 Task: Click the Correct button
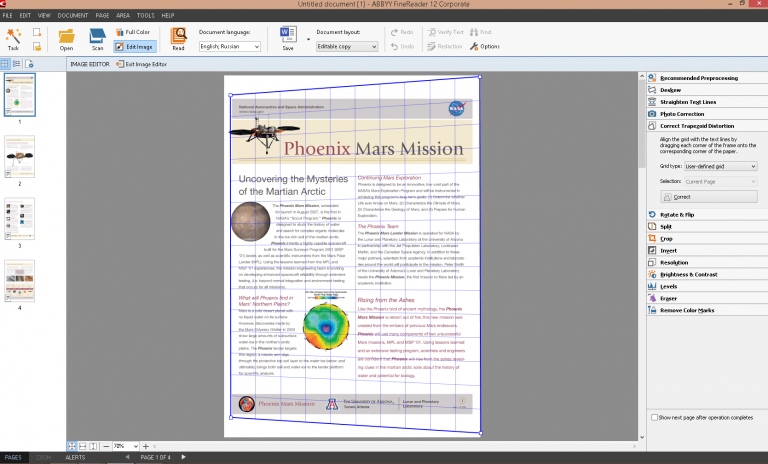click(x=709, y=197)
